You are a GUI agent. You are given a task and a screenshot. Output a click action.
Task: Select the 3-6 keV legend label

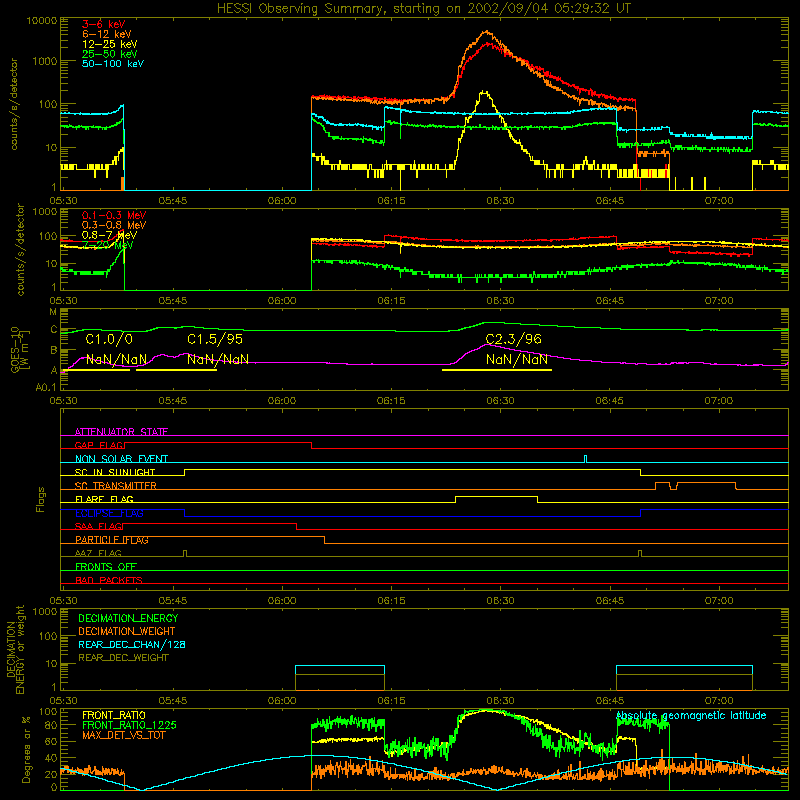pos(104,24)
